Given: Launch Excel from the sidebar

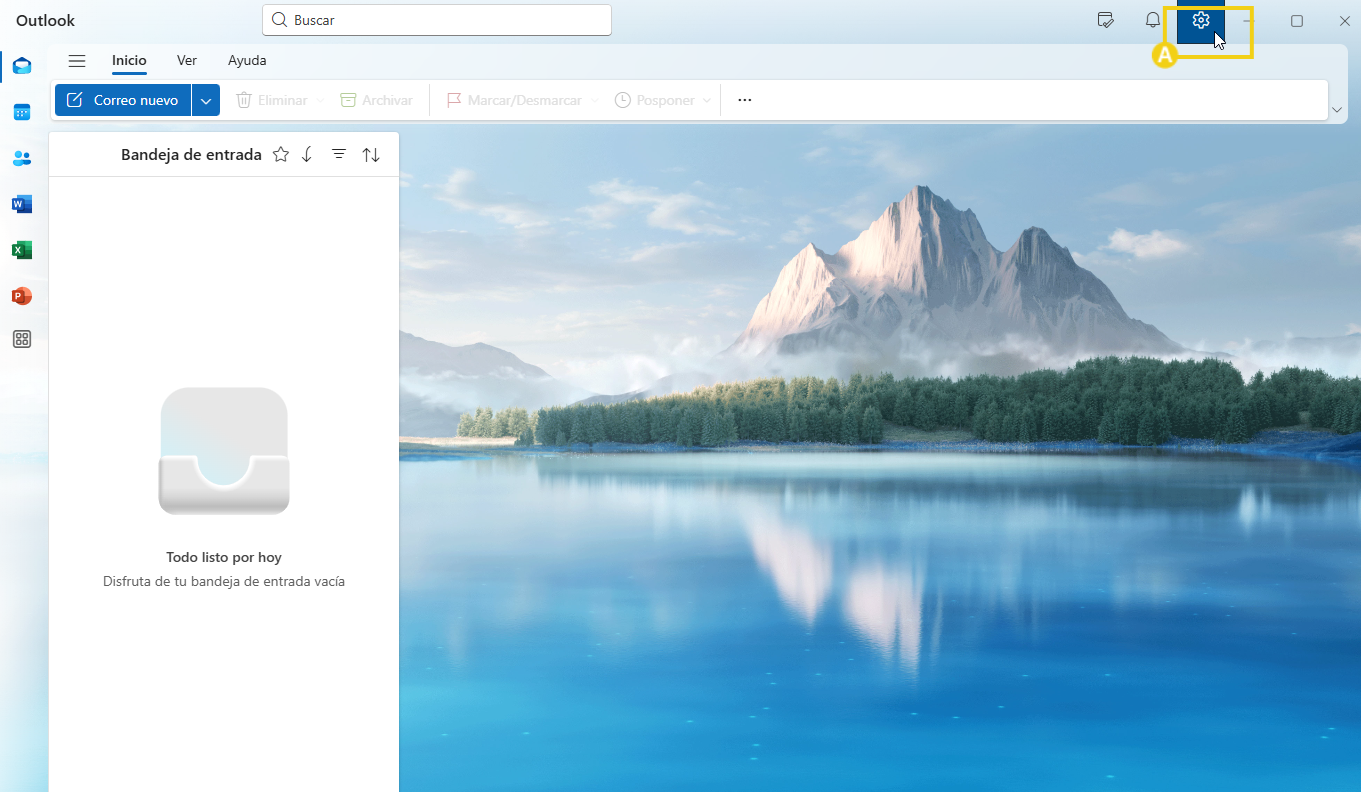Looking at the screenshot, I should [22, 250].
